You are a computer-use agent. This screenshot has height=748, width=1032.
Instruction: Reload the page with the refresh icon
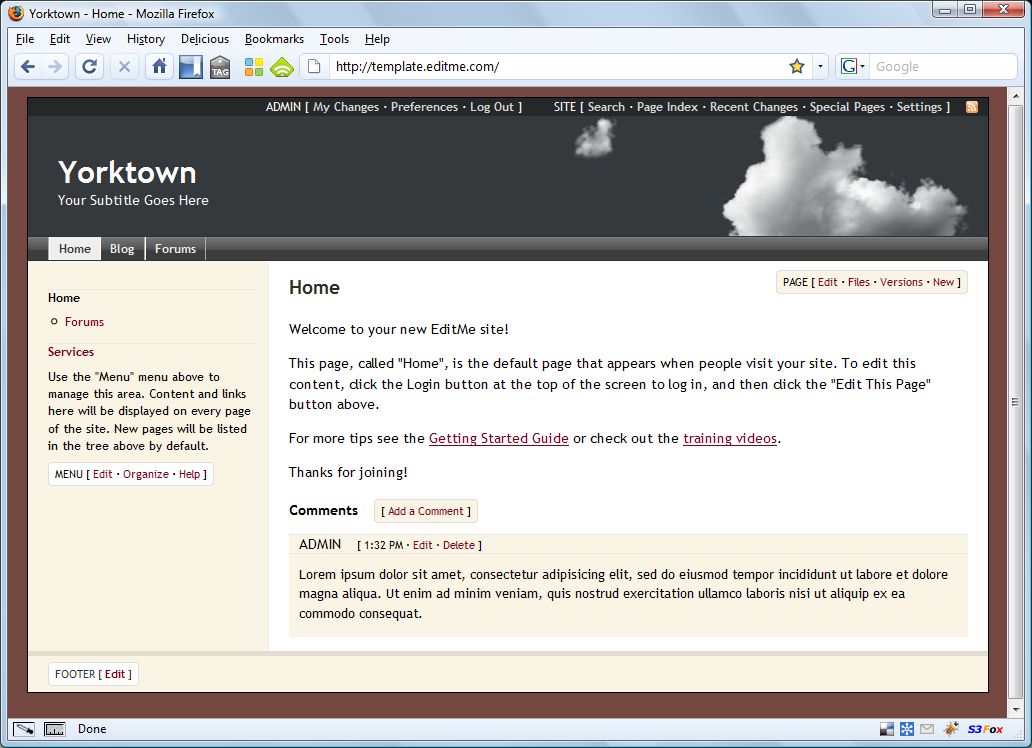(89, 67)
